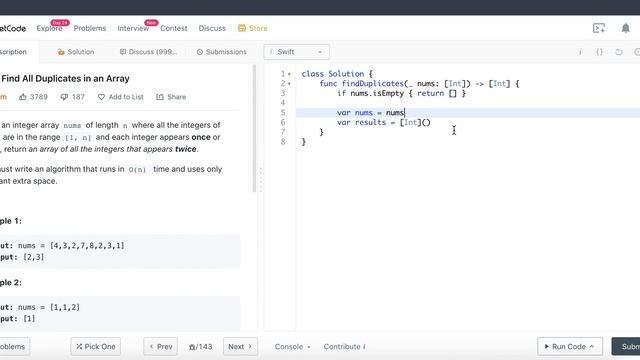The image size is (640, 360).
Task: Open the Interview menu item
Action: coord(133,28)
